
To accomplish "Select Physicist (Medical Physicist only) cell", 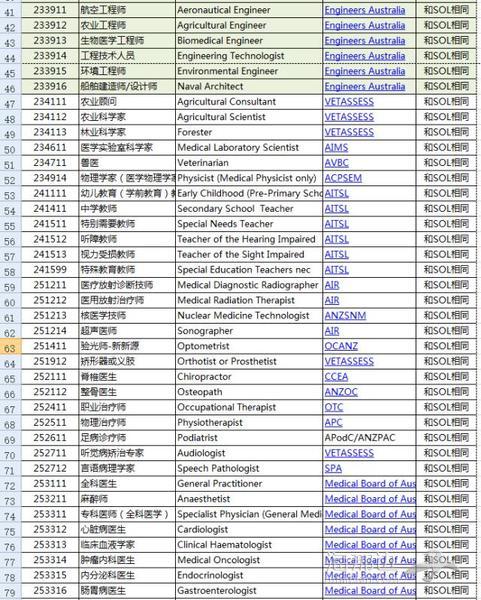I will [x=249, y=178].
